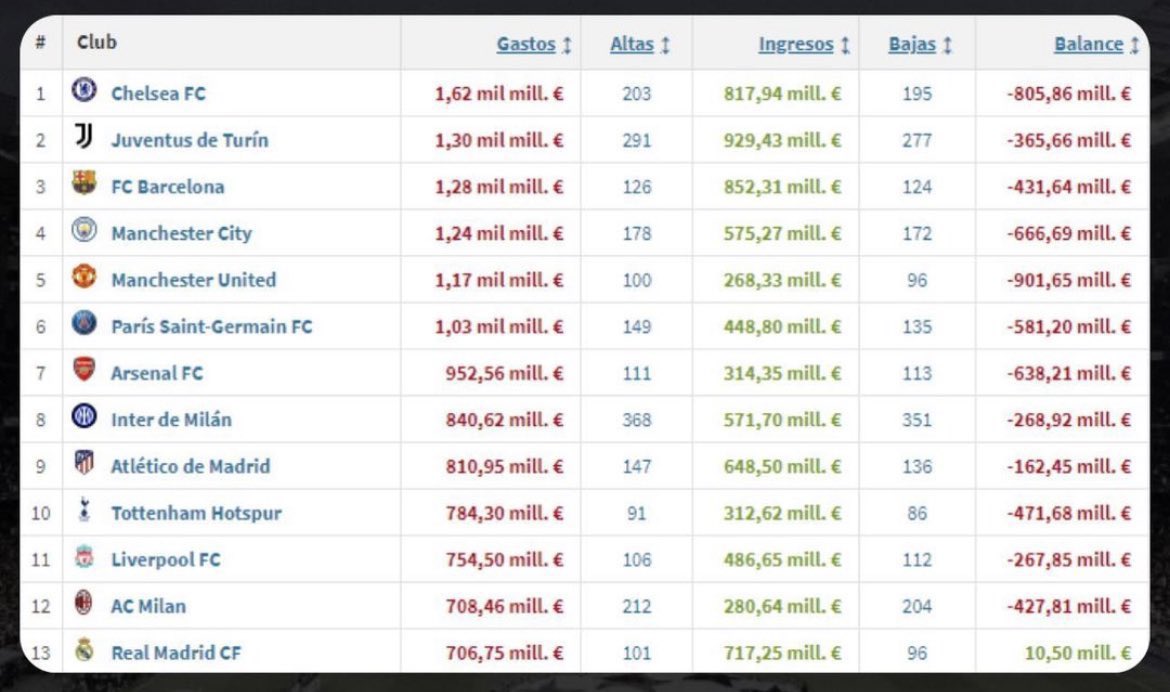Viewport: 1170px width, 692px height.
Task: Click the sort arrows next to Gastos
Action: (567, 45)
